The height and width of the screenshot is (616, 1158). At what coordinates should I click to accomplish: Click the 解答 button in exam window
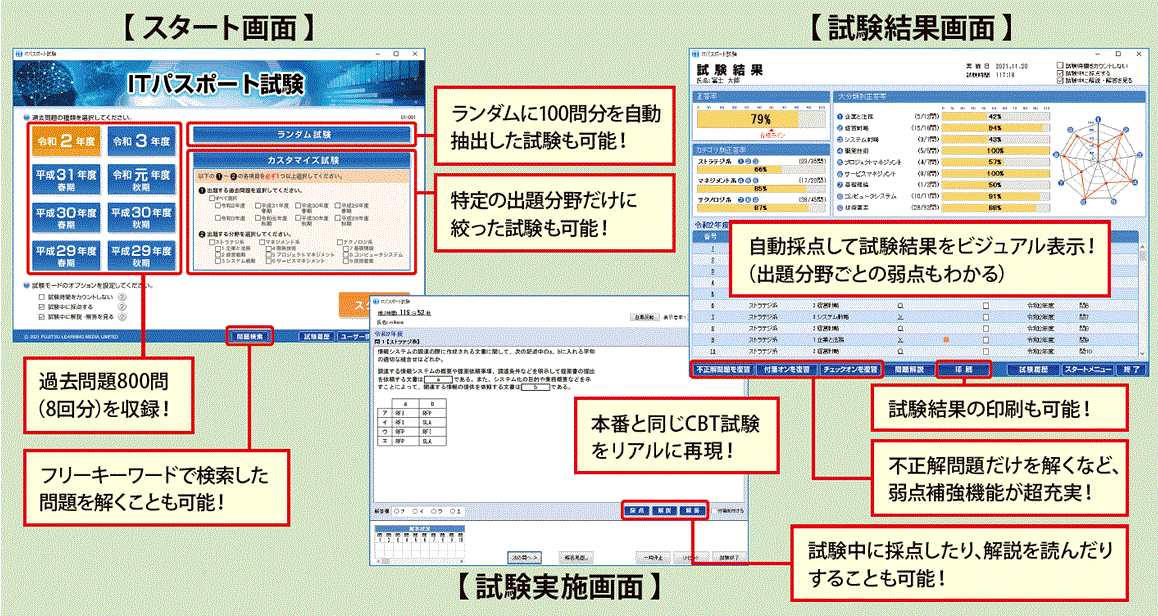pyautogui.click(x=693, y=510)
